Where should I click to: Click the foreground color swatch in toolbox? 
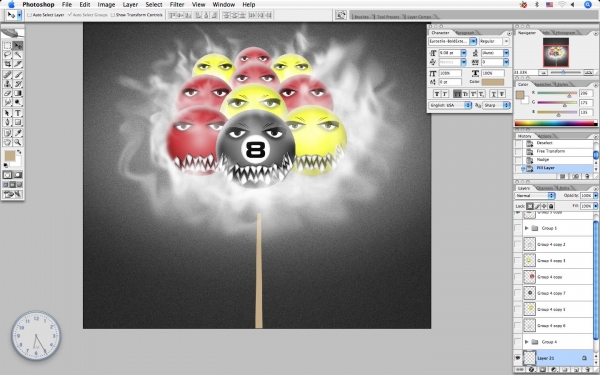9,156
